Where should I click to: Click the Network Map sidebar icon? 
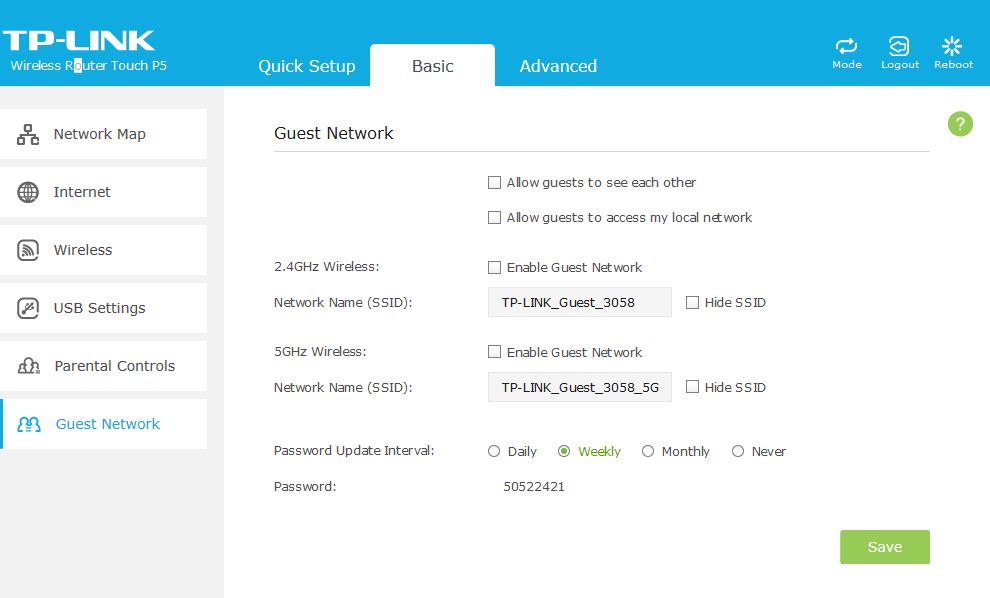28,135
